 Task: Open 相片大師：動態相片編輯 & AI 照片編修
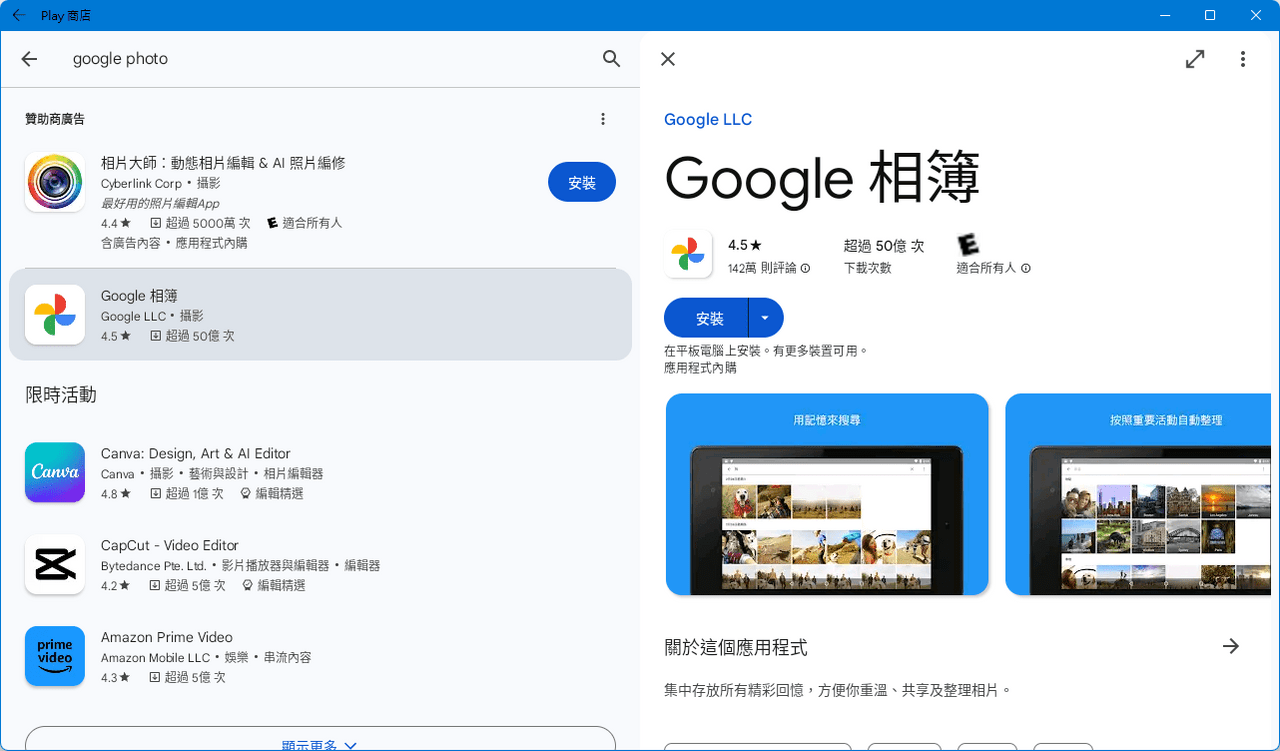(x=223, y=163)
